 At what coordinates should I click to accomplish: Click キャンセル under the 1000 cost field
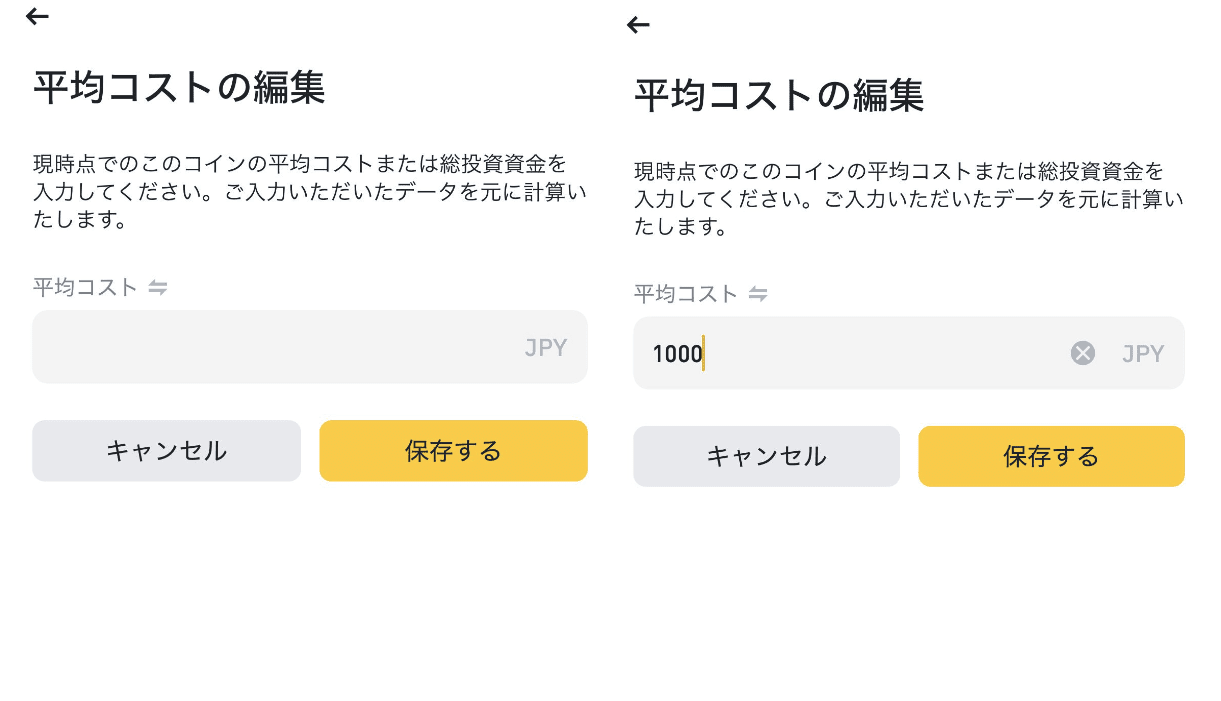tap(766, 457)
